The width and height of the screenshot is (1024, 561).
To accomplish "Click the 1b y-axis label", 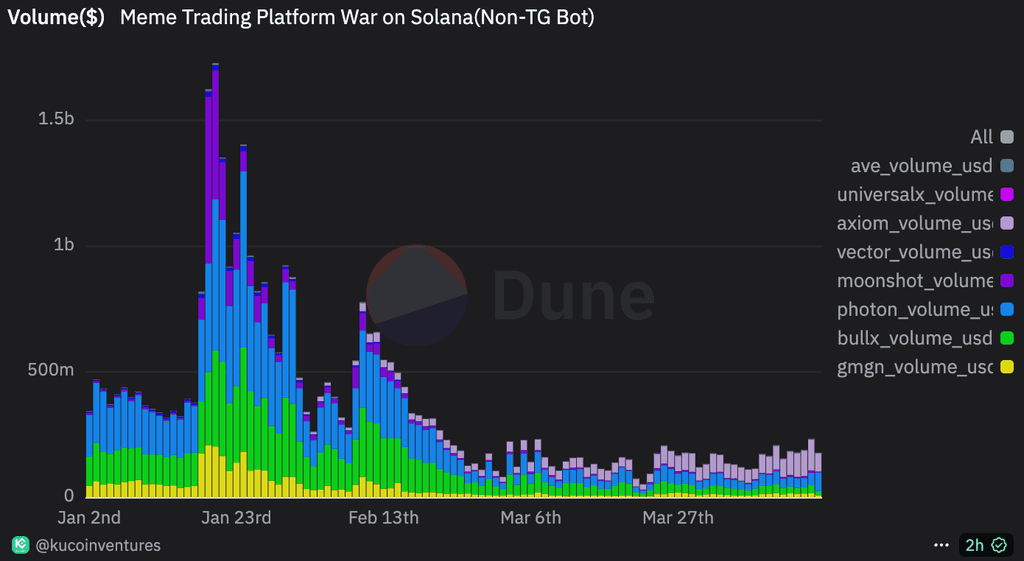I will pyautogui.click(x=64, y=244).
